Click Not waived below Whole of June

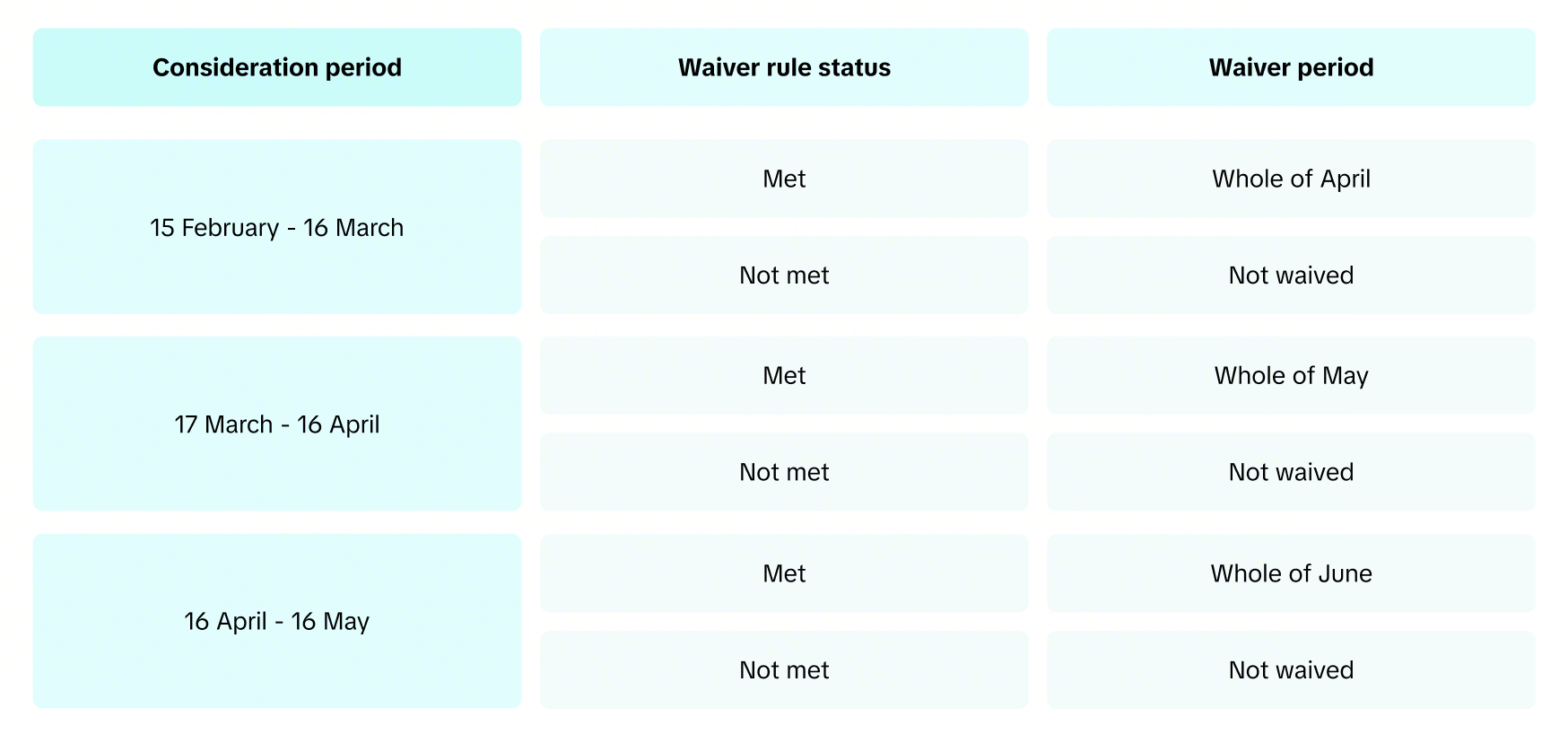(1291, 669)
